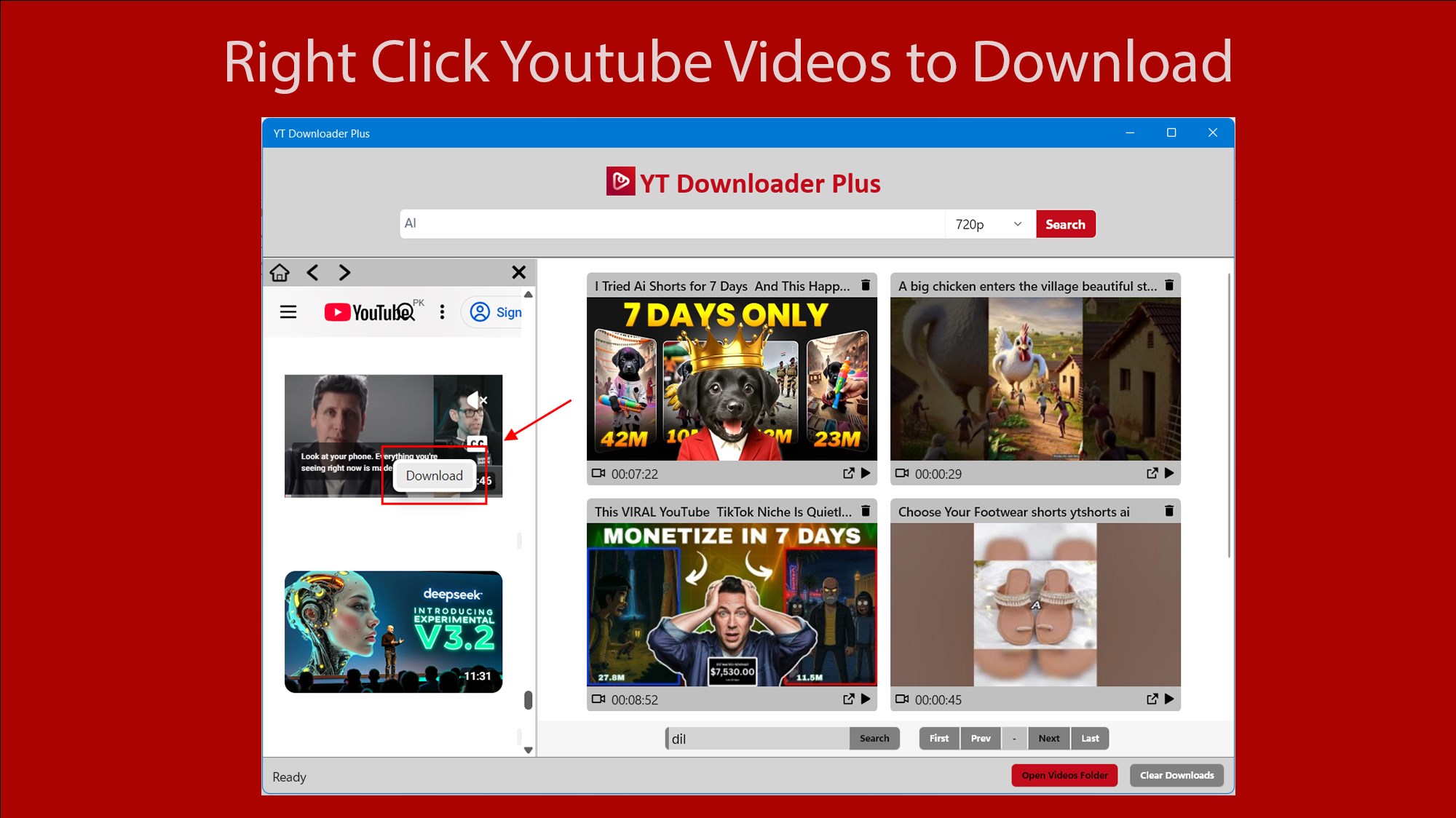Navigate forward in the embedded browser

point(344,273)
